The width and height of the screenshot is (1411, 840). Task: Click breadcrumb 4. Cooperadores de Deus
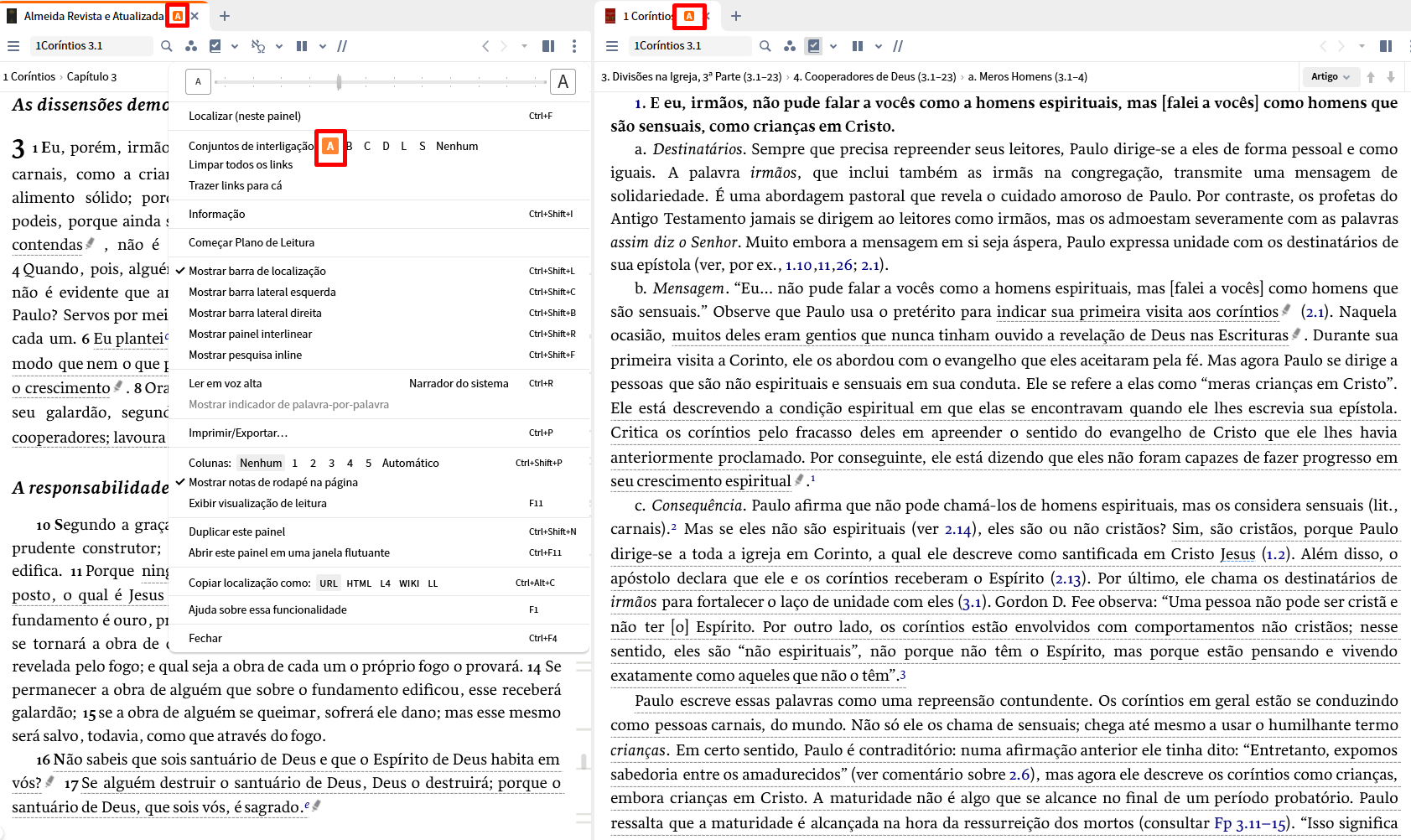pos(874,76)
